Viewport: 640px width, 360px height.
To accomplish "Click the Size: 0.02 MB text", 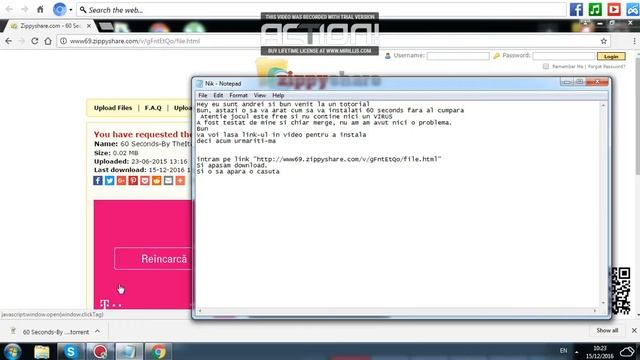I will pos(116,153).
